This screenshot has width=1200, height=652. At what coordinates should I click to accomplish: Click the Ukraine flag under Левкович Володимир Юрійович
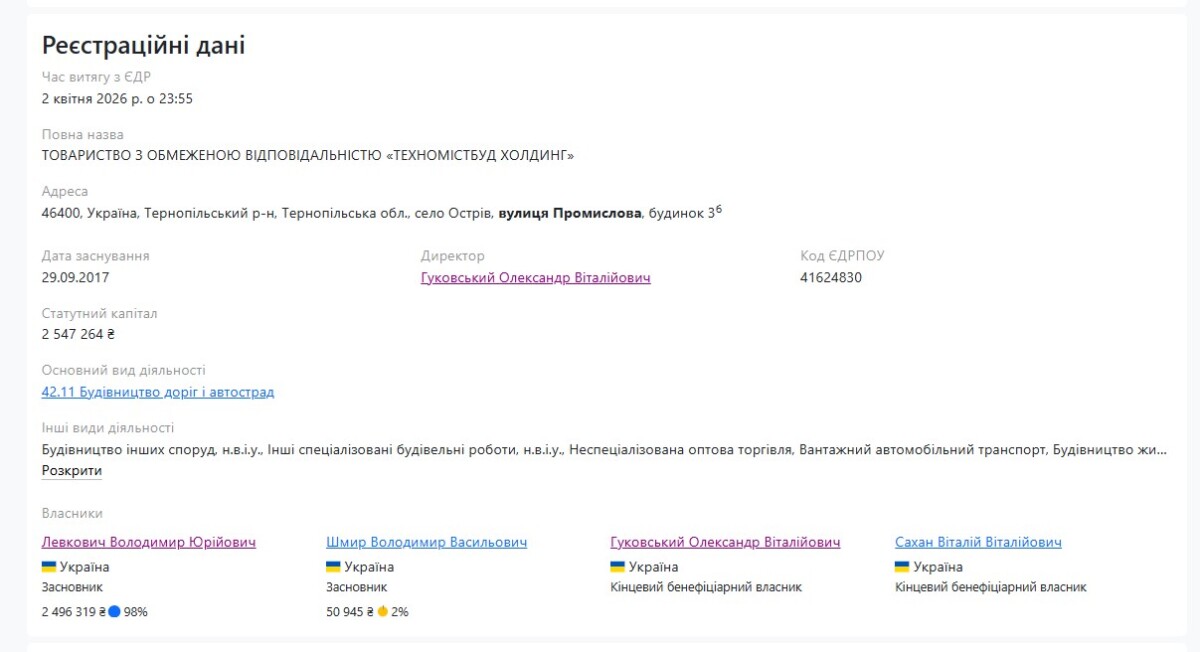49,567
